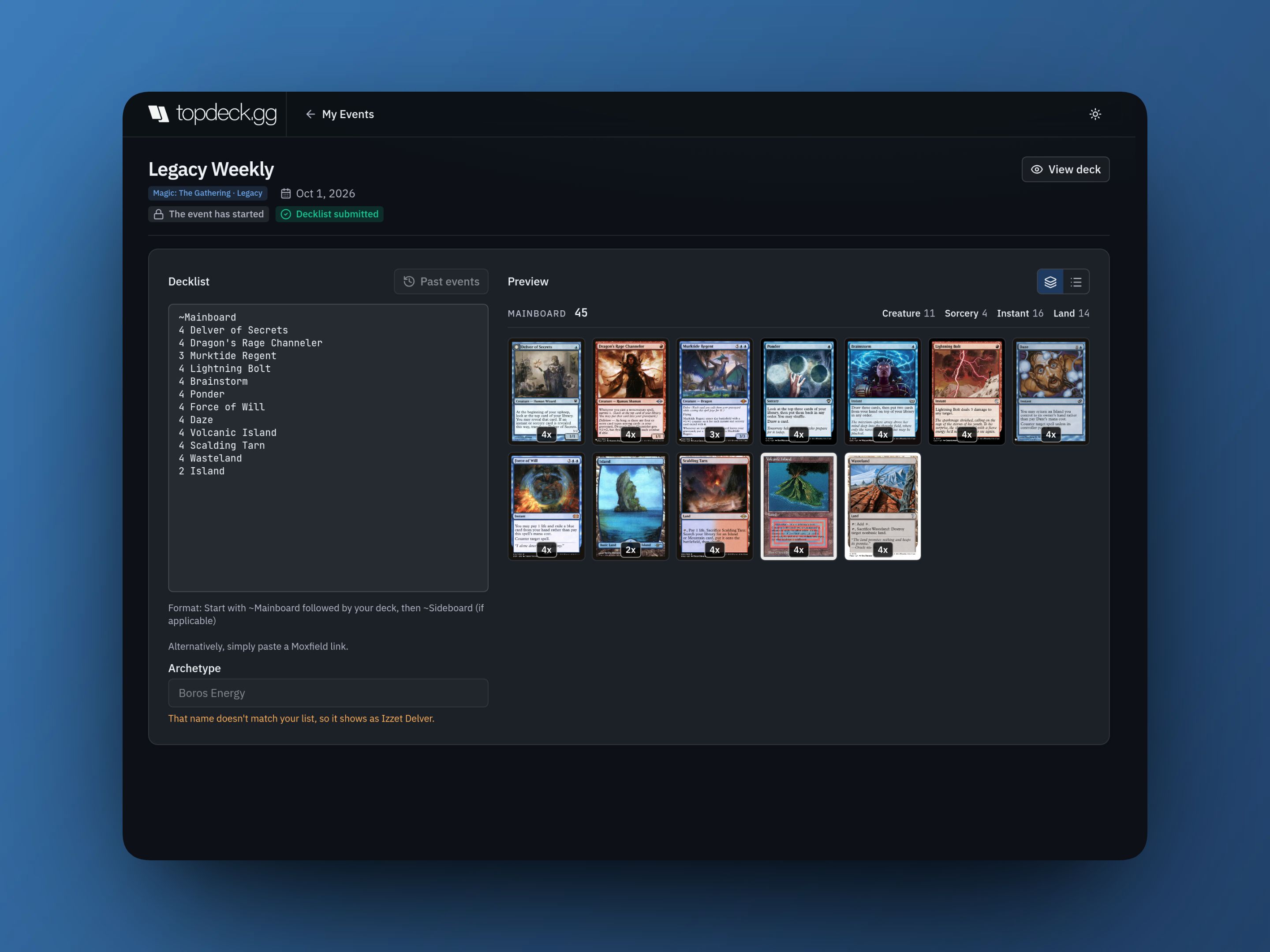The height and width of the screenshot is (952, 1270).
Task: Focus the Decklist text area
Action: point(328,448)
